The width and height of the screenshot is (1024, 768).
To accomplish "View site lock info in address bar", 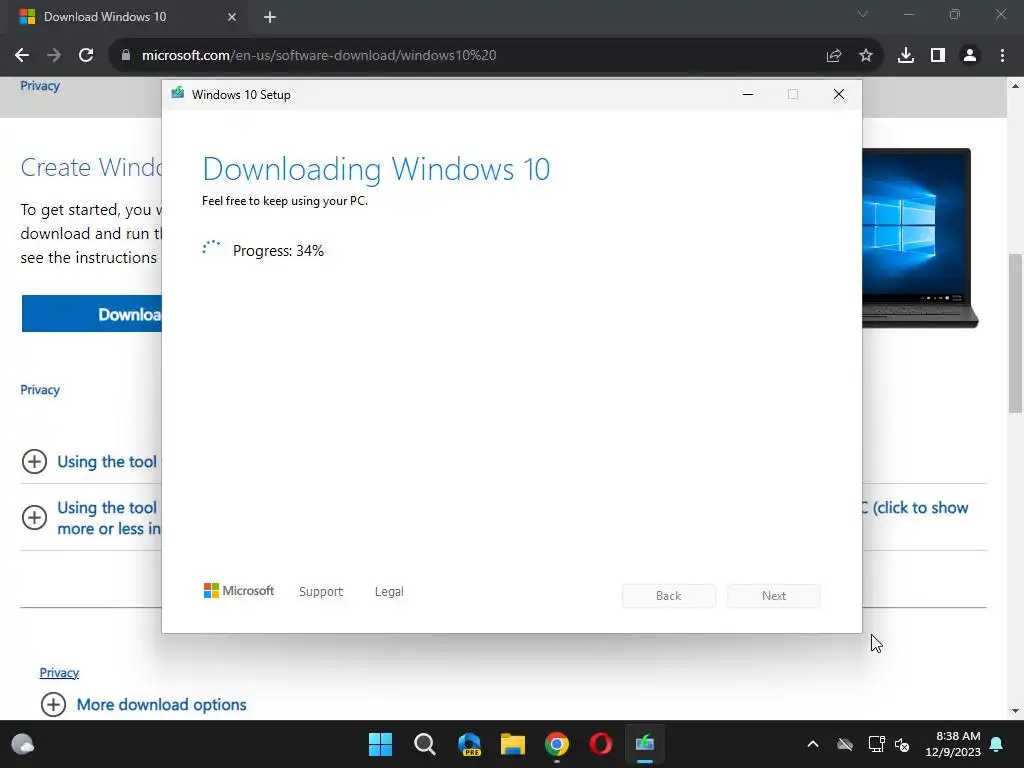I will pos(125,56).
